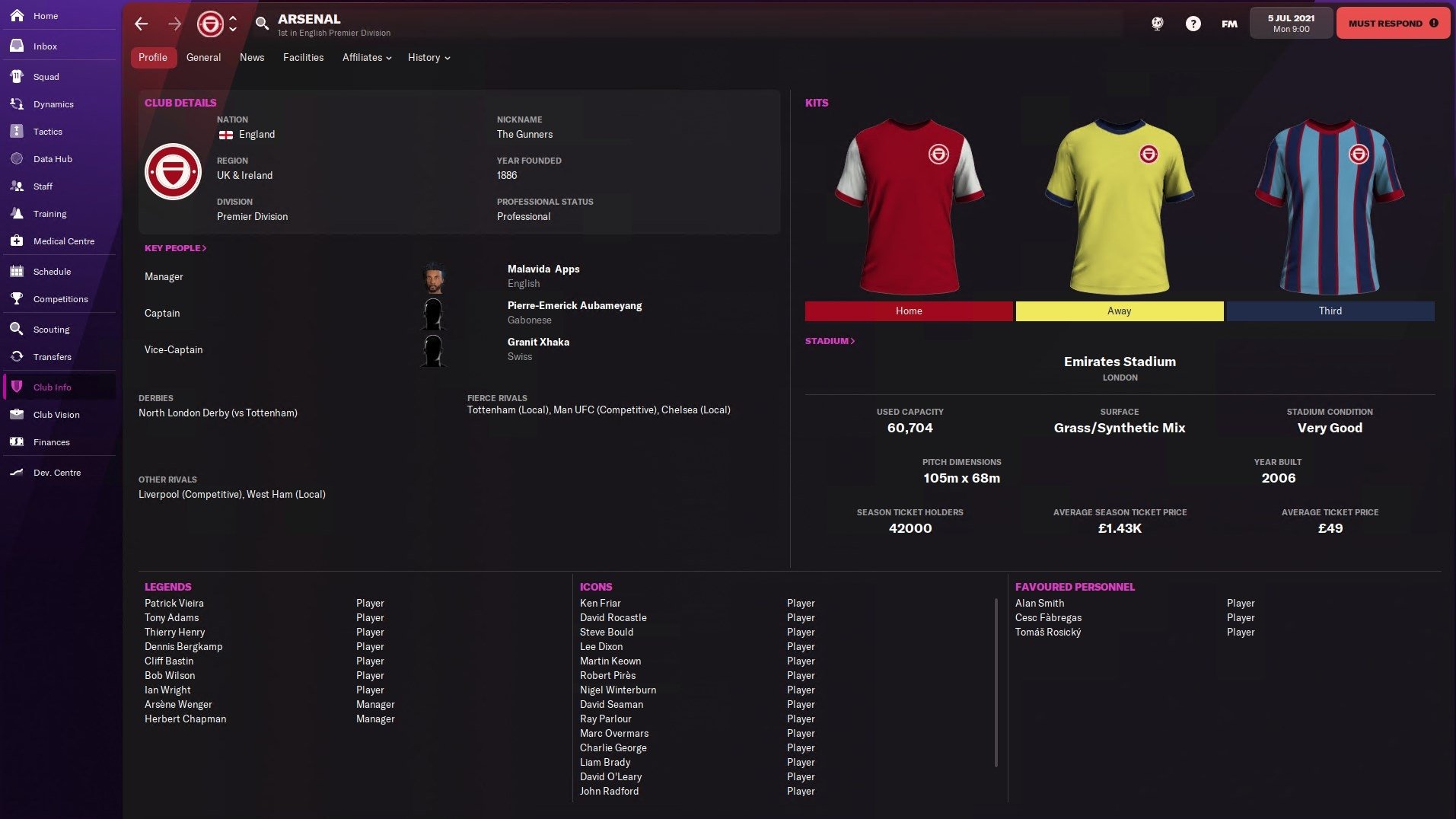Click the North London Derby entry
The image size is (1456, 819).
(218, 413)
